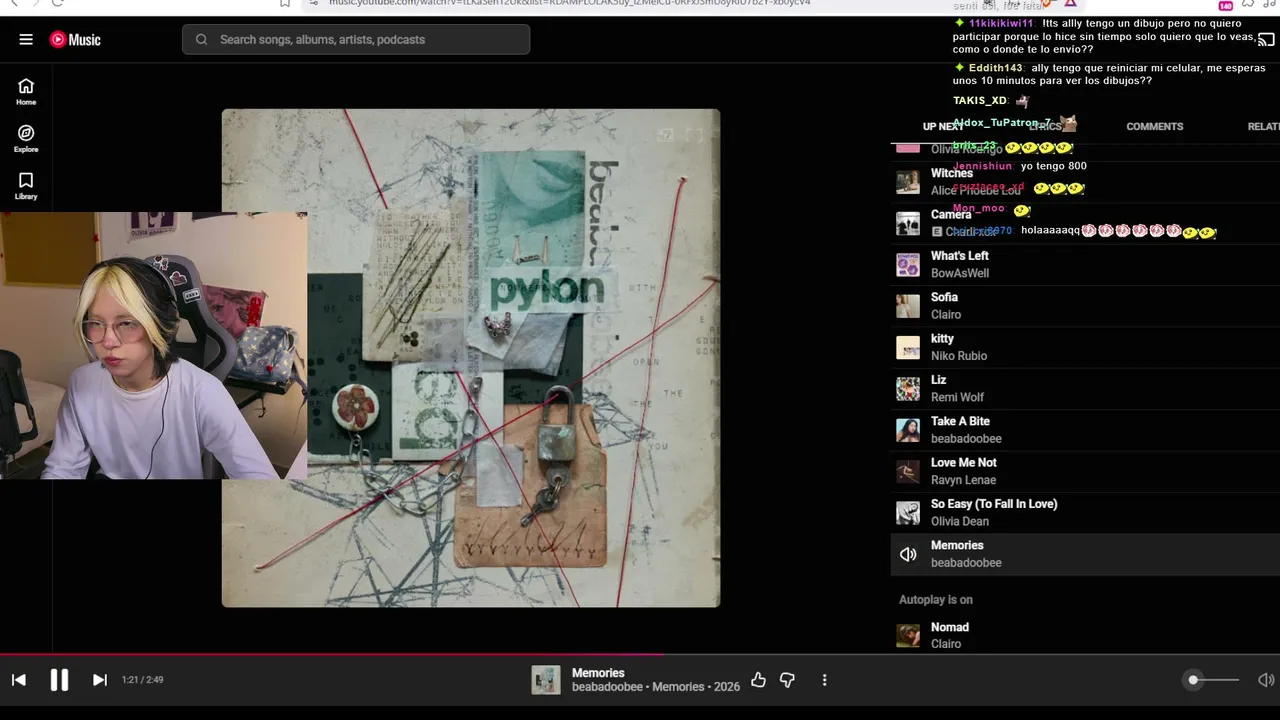The width and height of the screenshot is (1280, 720).
Task: Focus the search songs, albums, artists field
Action: (x=356, y=40)
